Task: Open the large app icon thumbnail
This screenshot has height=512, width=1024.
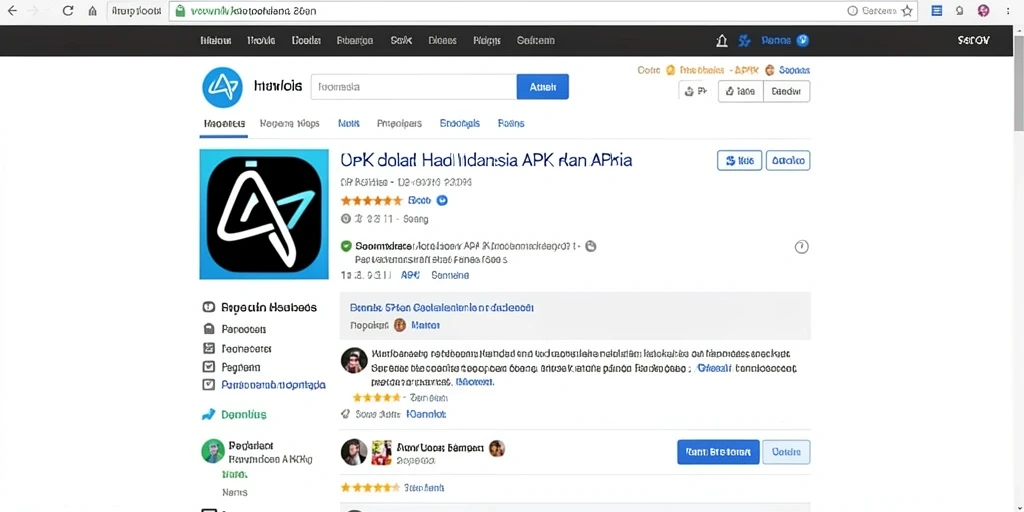Action: click(x=264, y=214)
